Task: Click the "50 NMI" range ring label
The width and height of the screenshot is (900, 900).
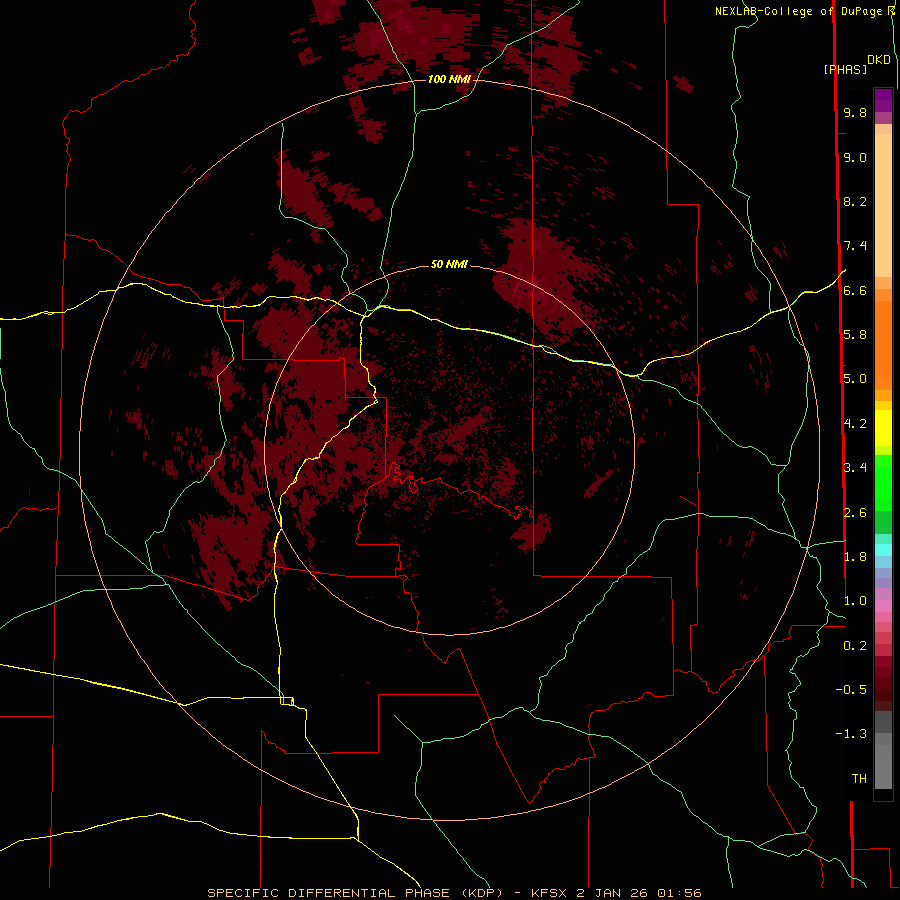Action: [x=449, y=264]
